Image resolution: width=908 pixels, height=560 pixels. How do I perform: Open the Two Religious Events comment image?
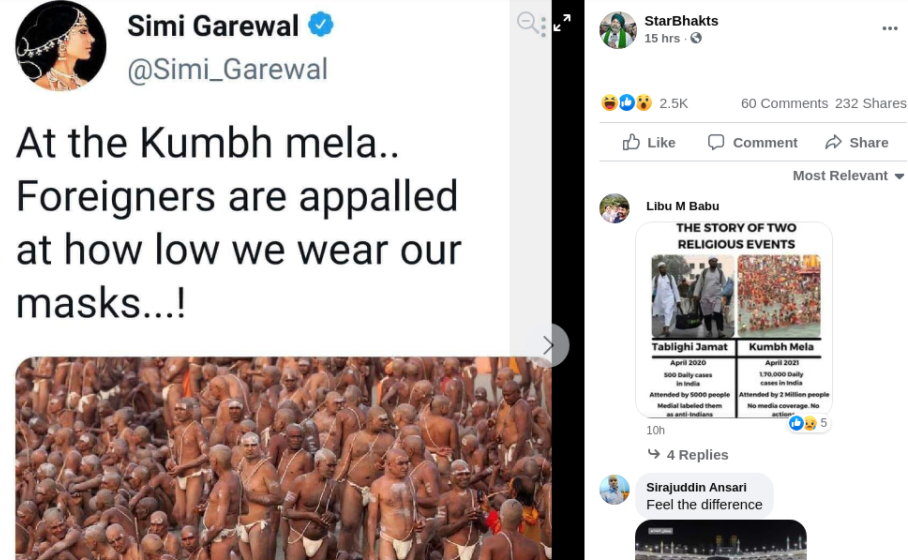point(734,319)
